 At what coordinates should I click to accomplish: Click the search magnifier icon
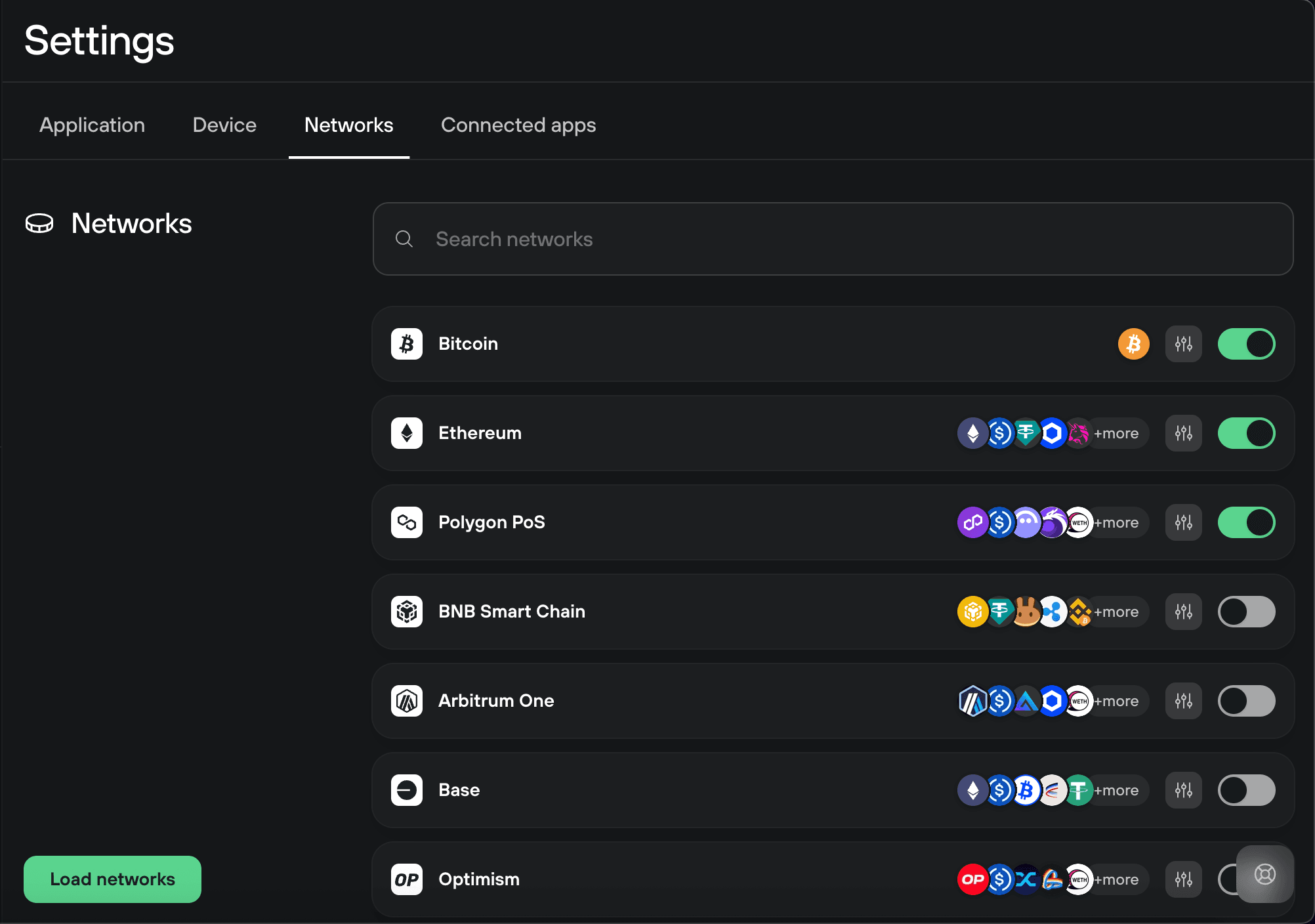click(404, 239)
